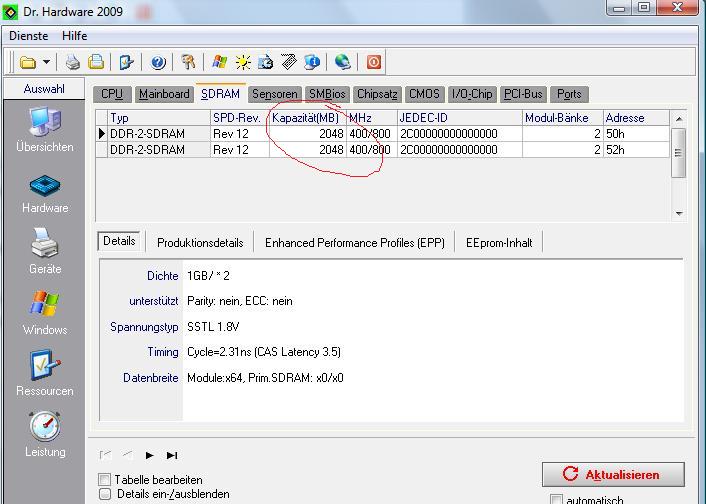
Task: Toggle the automatisch checkbox
Action: point(557,499)
